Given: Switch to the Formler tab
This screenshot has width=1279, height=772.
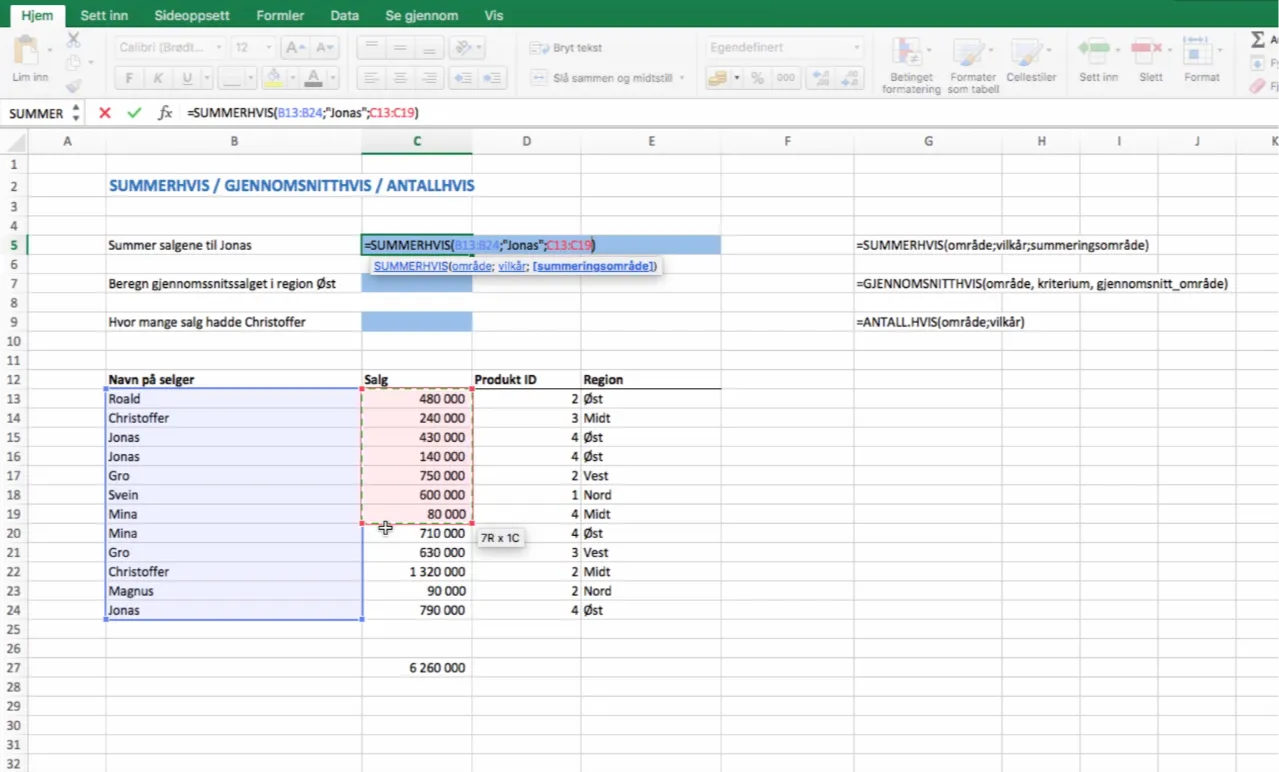Looking at the screenshot, I should pyautogui.click(x=279, y=16).
